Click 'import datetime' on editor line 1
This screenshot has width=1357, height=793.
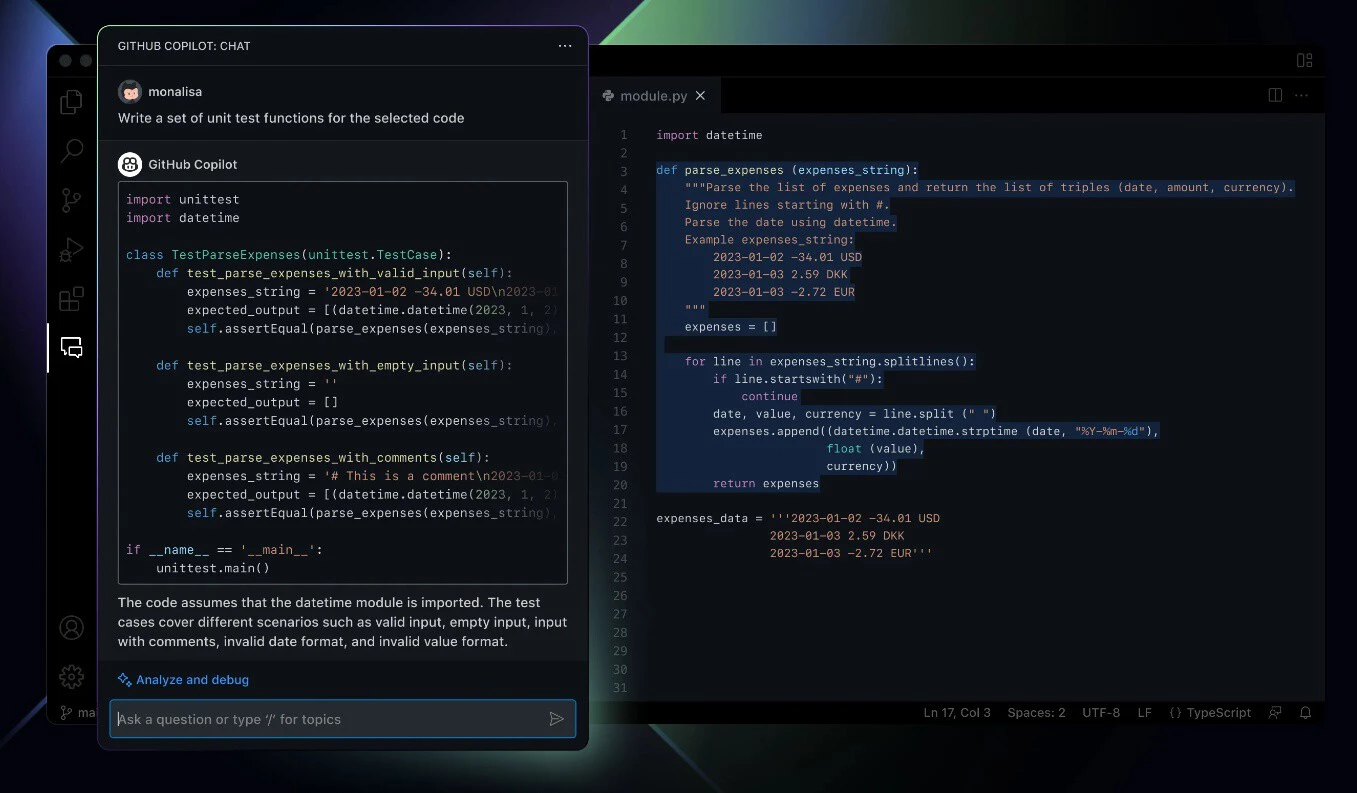click(x=709, y=135)
